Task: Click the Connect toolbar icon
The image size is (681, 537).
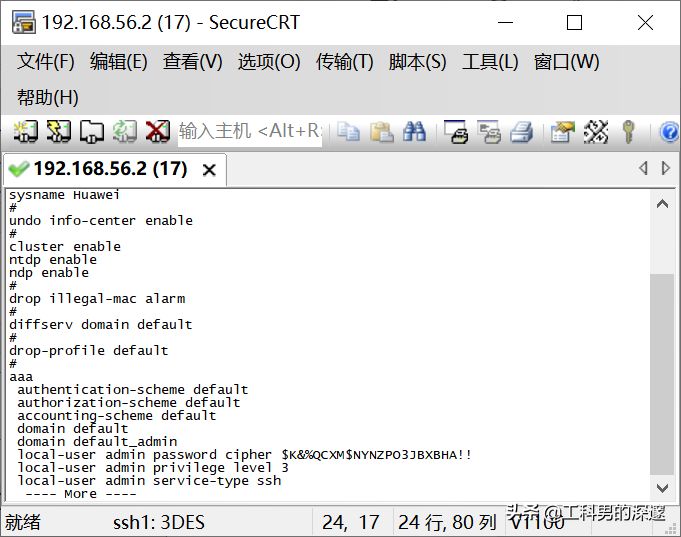Action: coord(25,131)
